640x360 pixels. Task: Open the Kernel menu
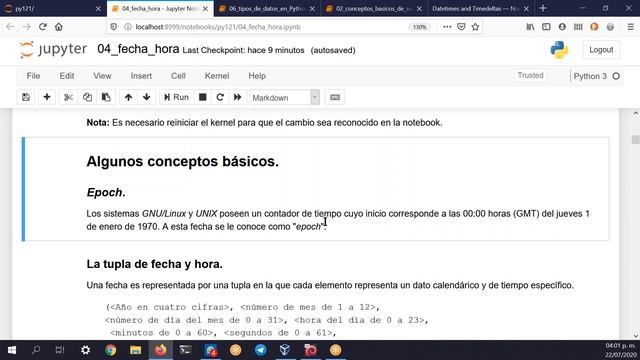(x=217, y=76)
